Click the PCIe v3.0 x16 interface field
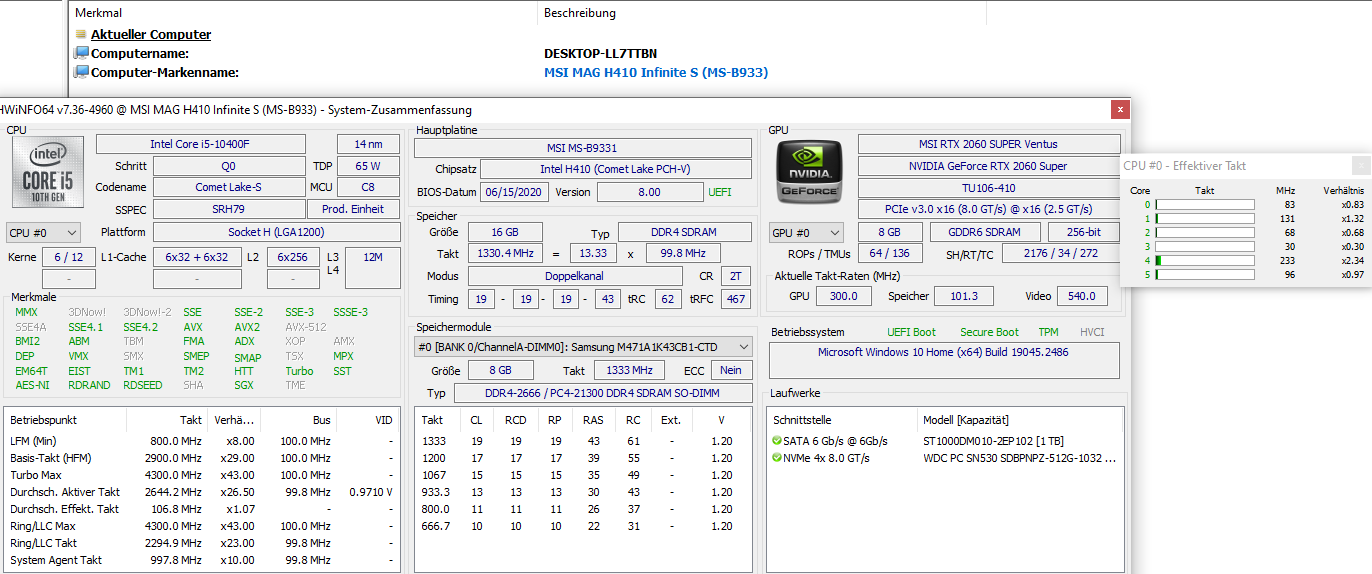This screenshot has width=1372, height=574. coord(988,210)
